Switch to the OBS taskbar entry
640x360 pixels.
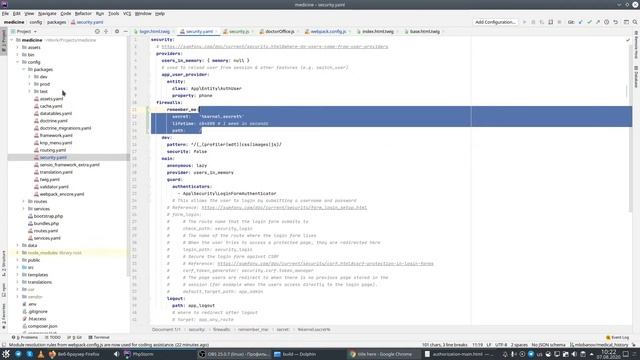(x=234, y=354)
